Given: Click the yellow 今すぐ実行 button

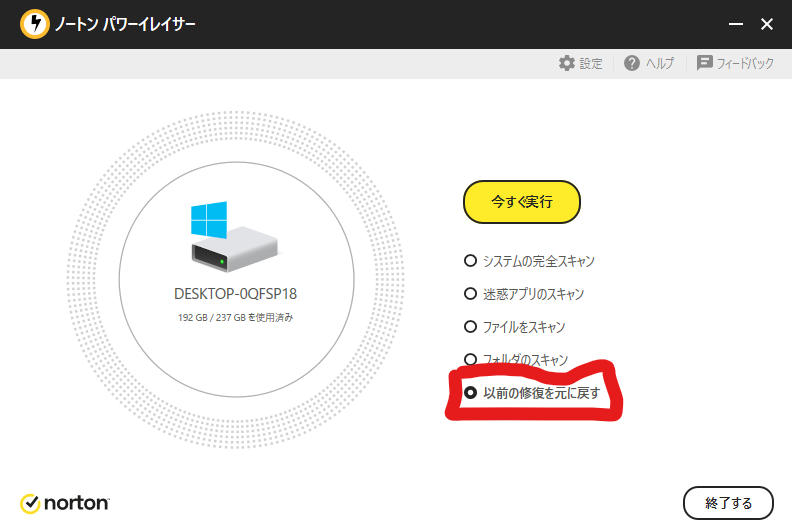Looking at the screenshot, I should coord(522,202).
